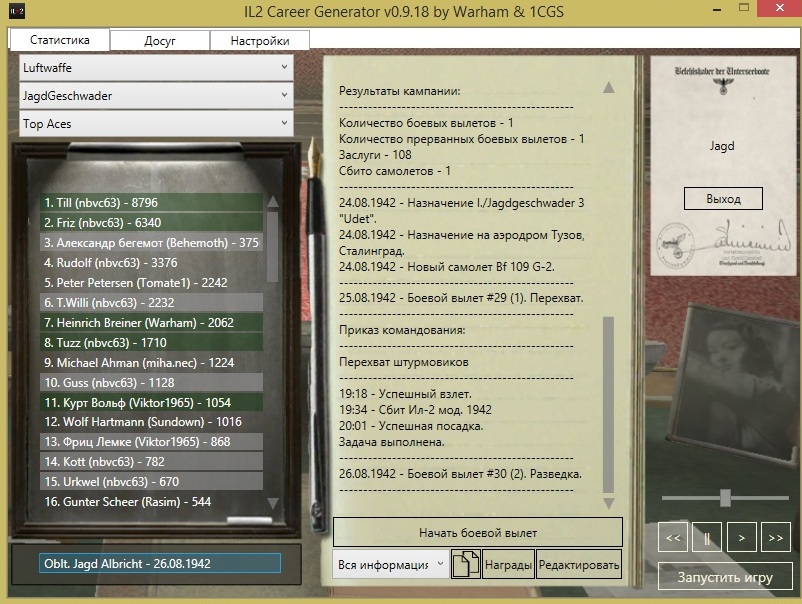The image size is (802, 604).
Task: Open the Награды awards button
Action: point(508,564)
